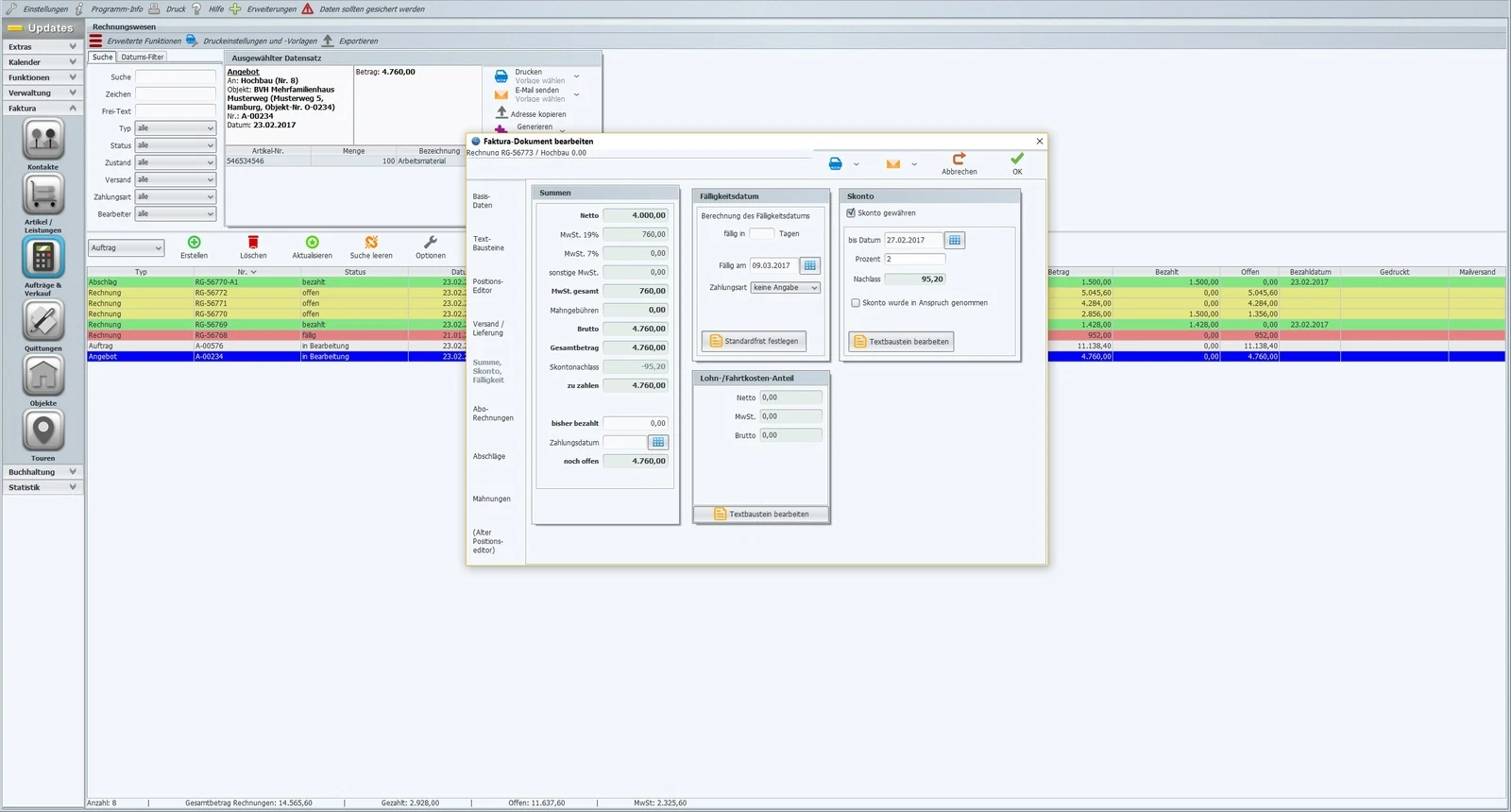
Task: Open Mahnungen section in dialog
Action: point(491,499)
